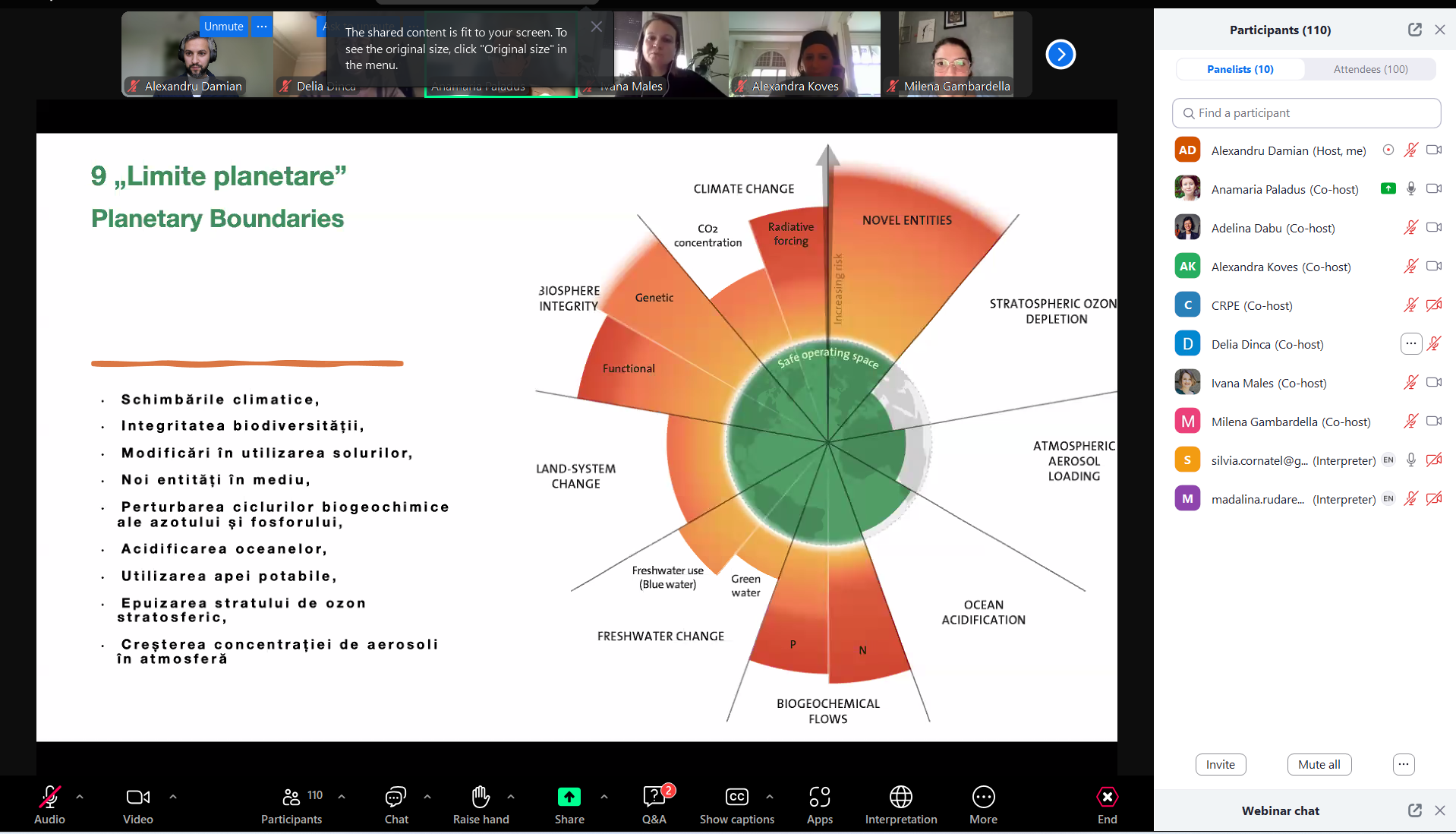Pop out the Participants panel

coord(1414,30)
